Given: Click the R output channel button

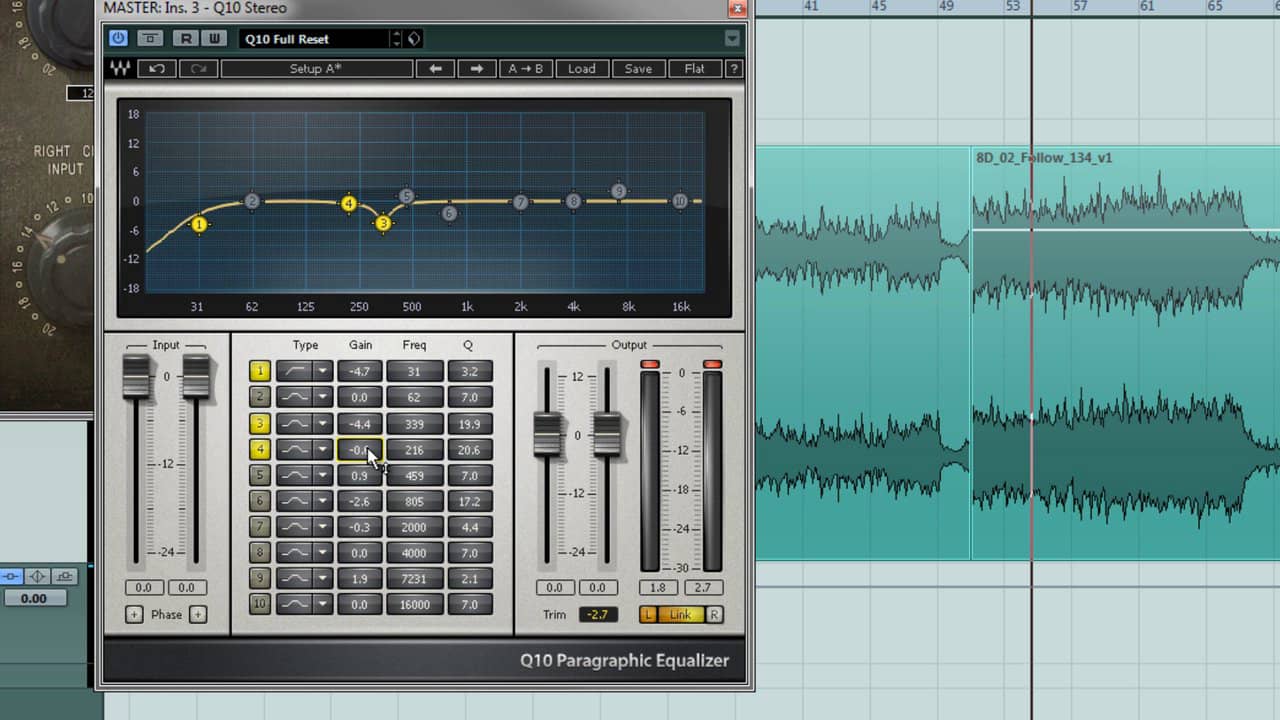Looking at the screenshot, I should (714, 614).
